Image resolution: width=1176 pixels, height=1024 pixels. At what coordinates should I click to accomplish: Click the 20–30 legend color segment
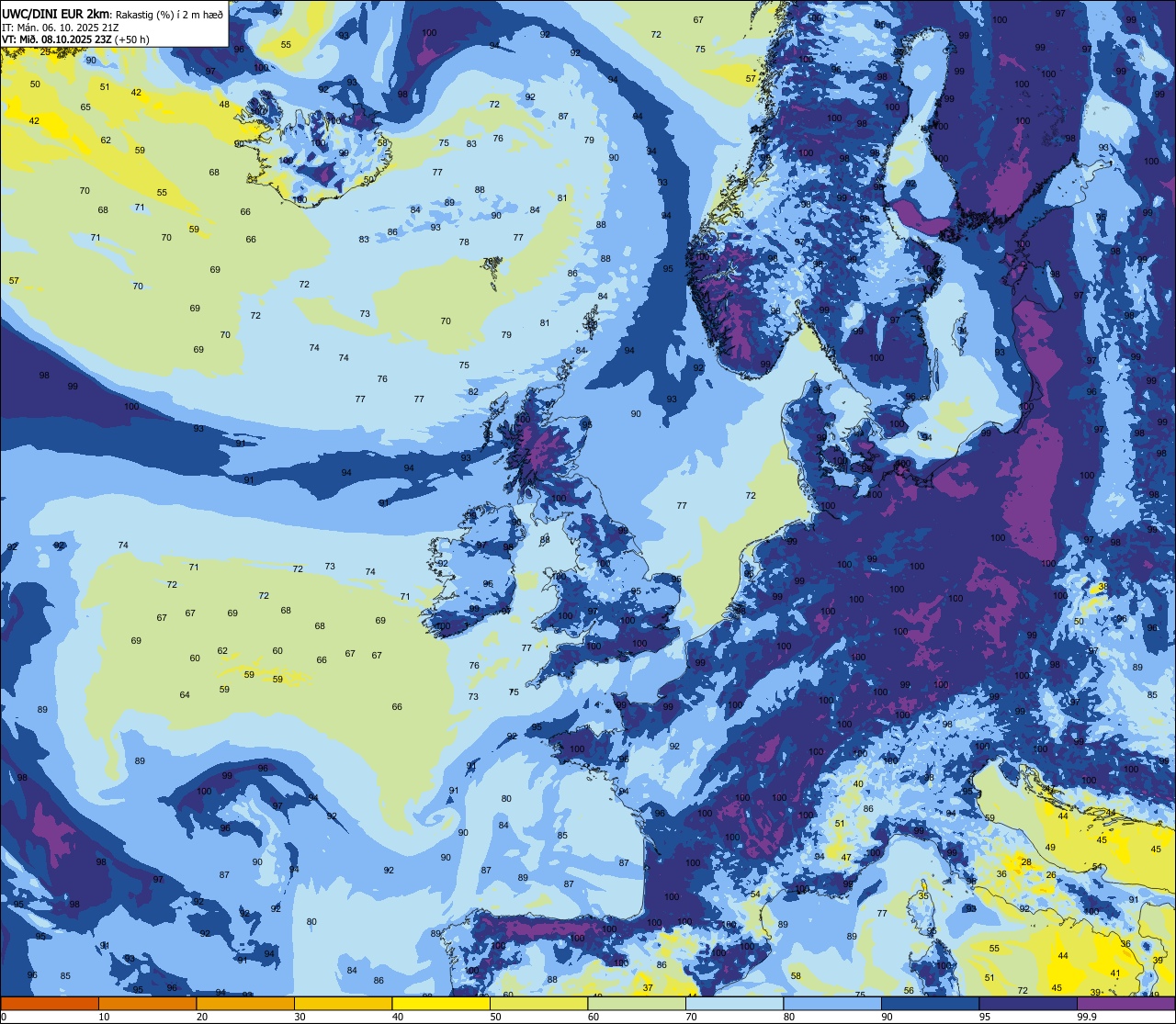245,1004
